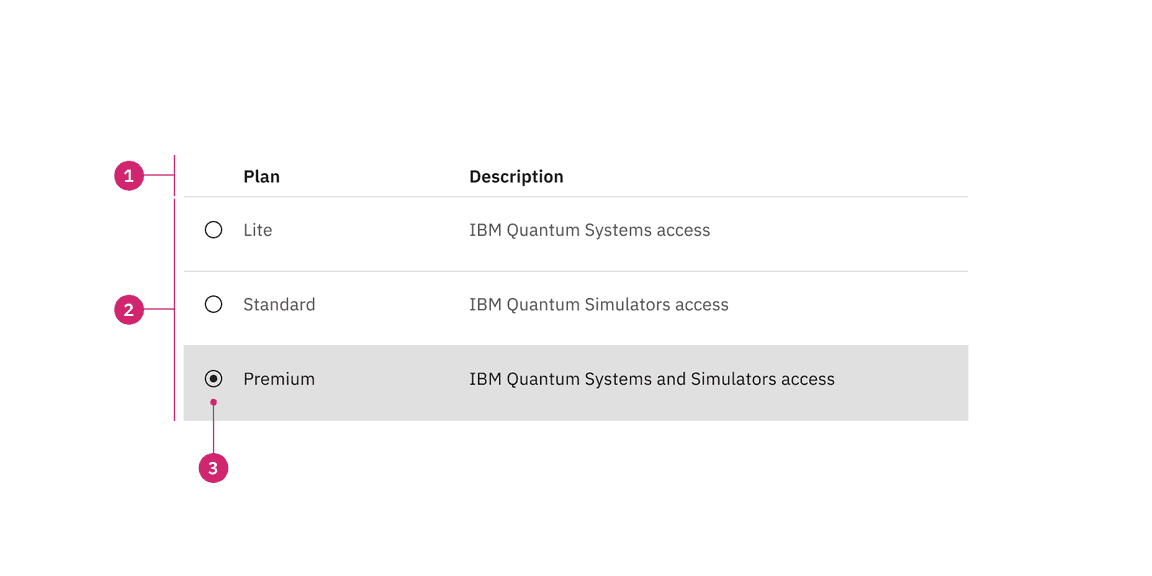Screen dimensions: 1152x576
Task: Click the Plan column header
Action: click(x=262, y=176)
